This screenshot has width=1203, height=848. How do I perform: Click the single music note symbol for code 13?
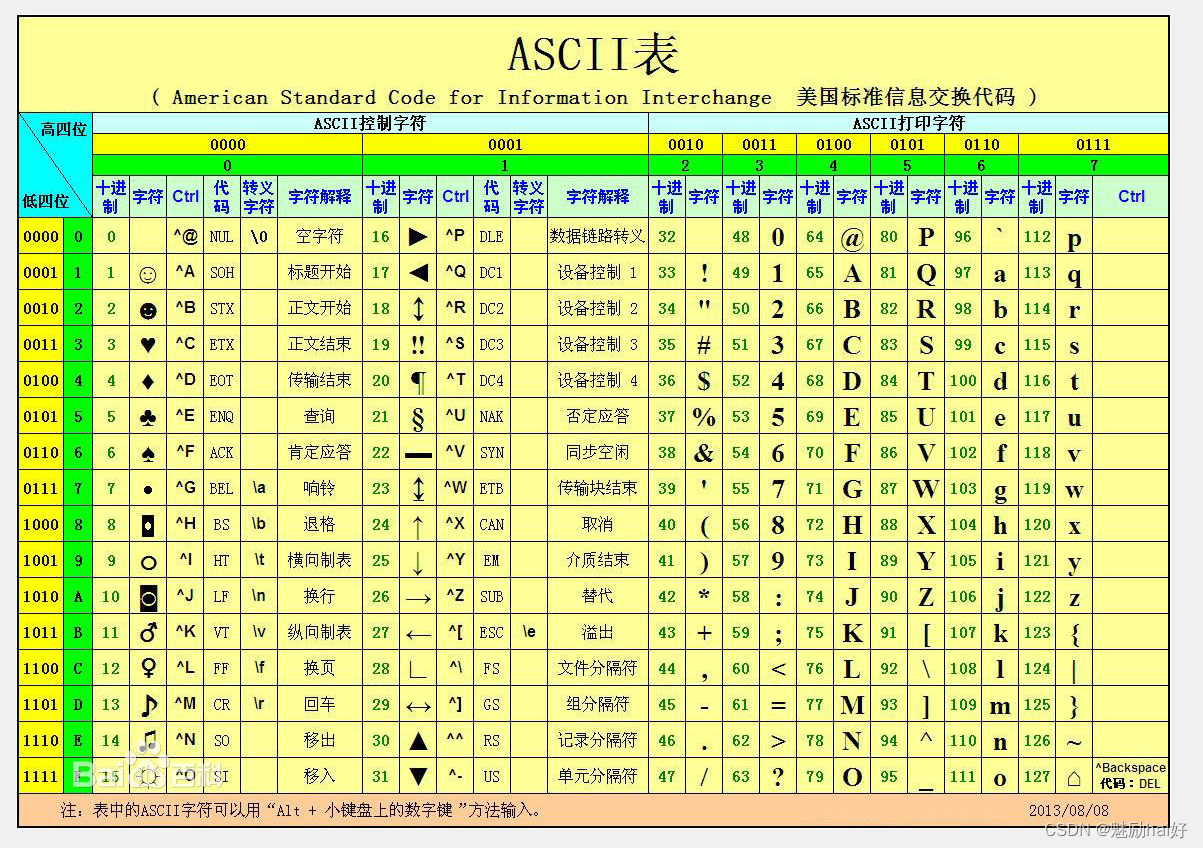[x=149, y=705]
